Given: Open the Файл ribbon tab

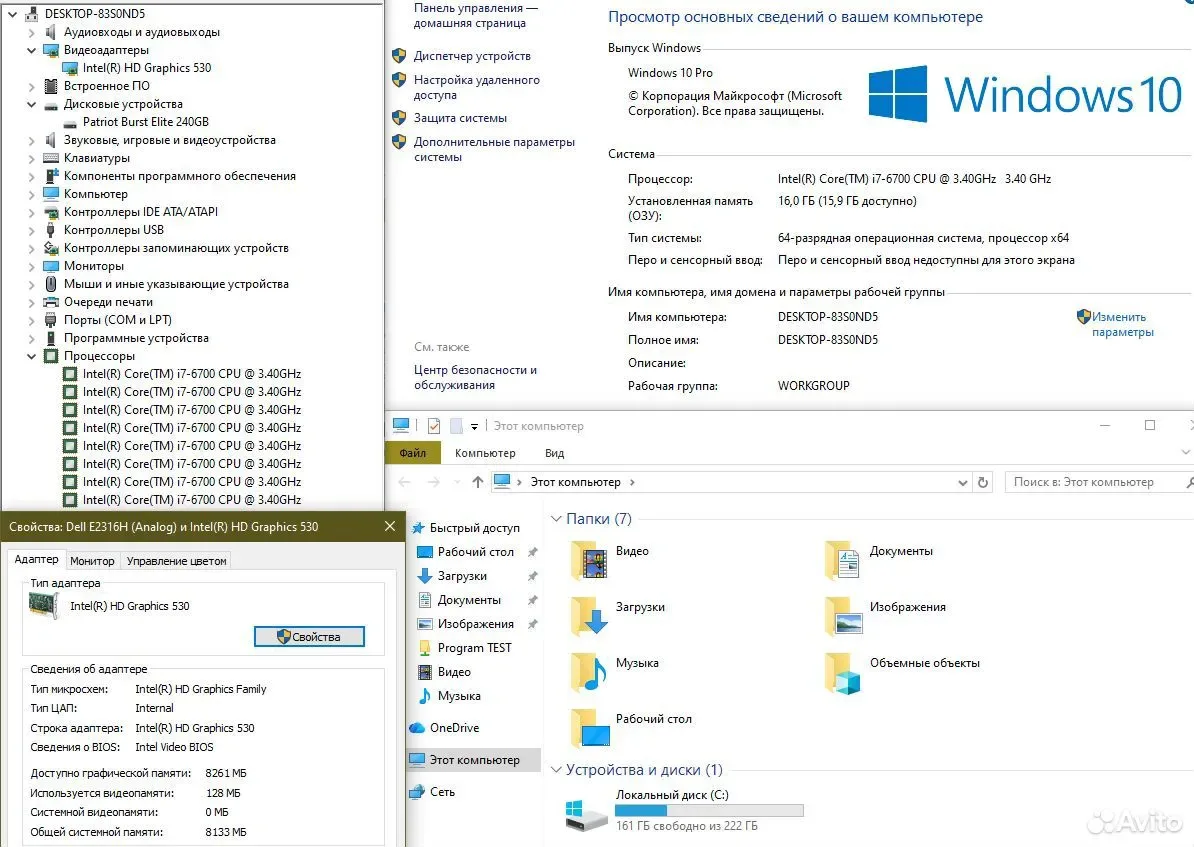Looking at the screenshot, I should [x=413, y=453].
